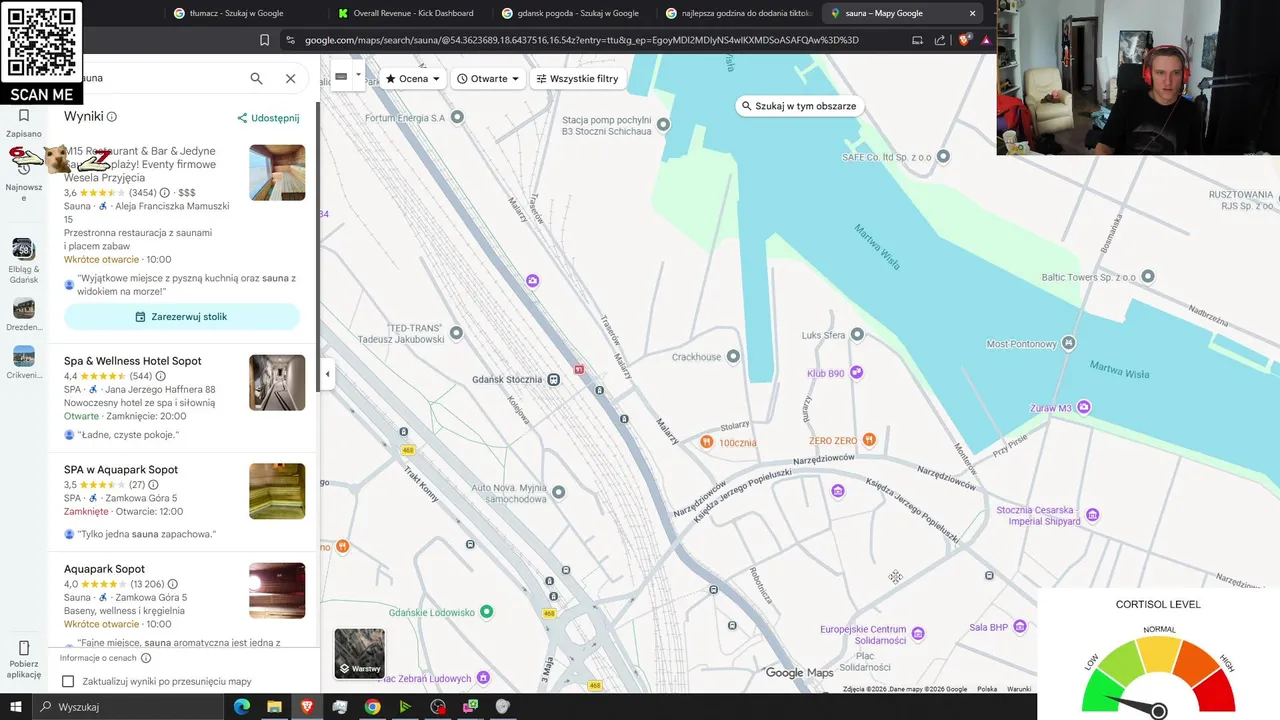Viewport: 1280px width, 720px height.
Task: Open Aquapark Sopot photo thumbnail
Action: point(277,590)
